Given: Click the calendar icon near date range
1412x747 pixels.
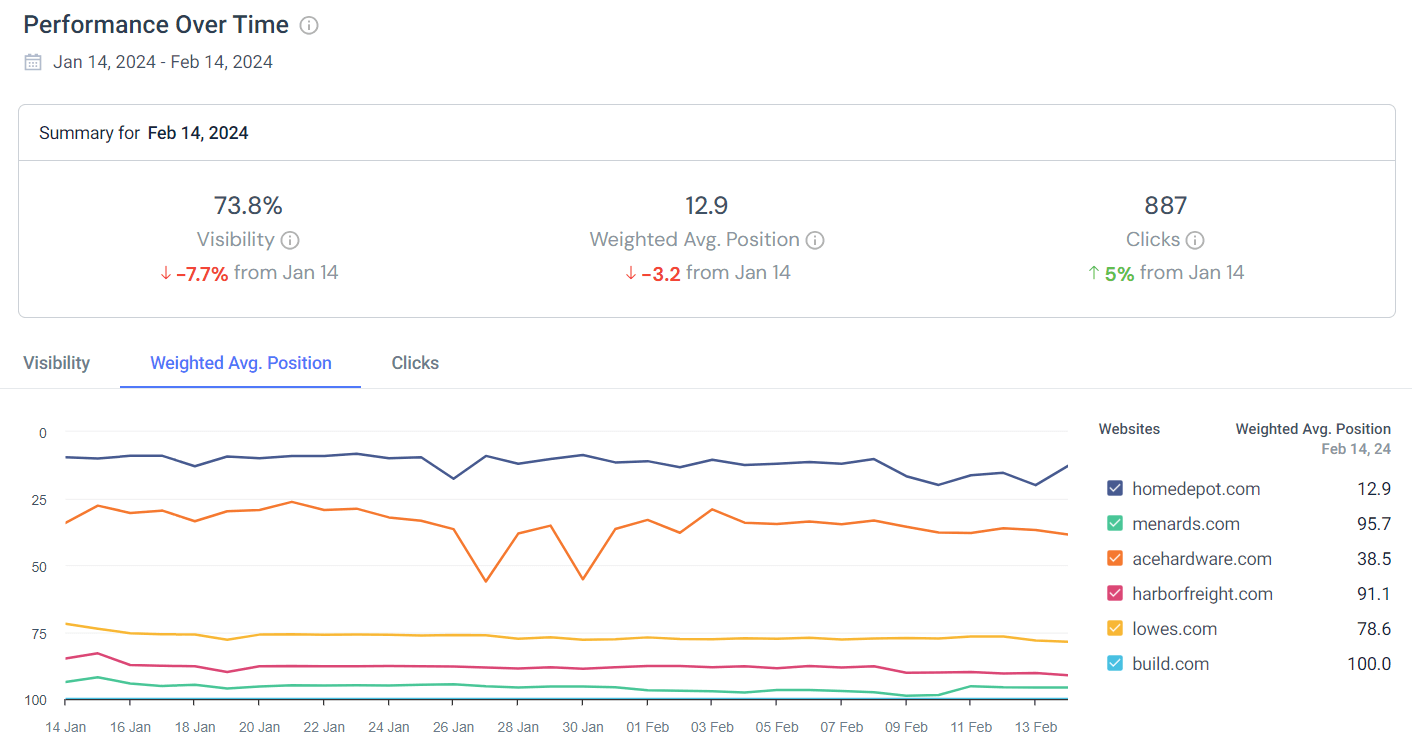Looking at the screenshot, I should point(33,62).
